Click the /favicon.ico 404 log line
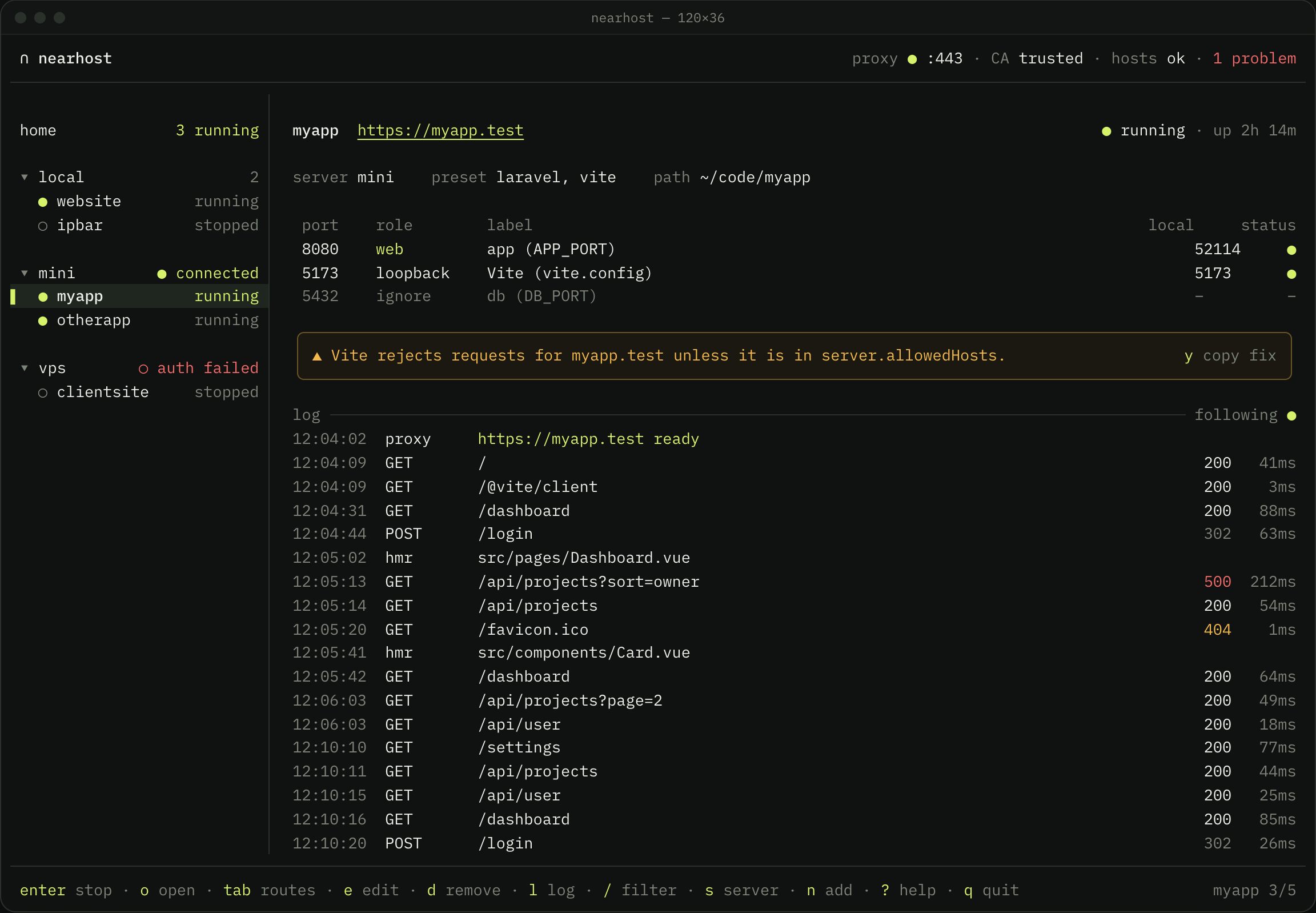Viewport: 1316px width, 913px height. 794,630
